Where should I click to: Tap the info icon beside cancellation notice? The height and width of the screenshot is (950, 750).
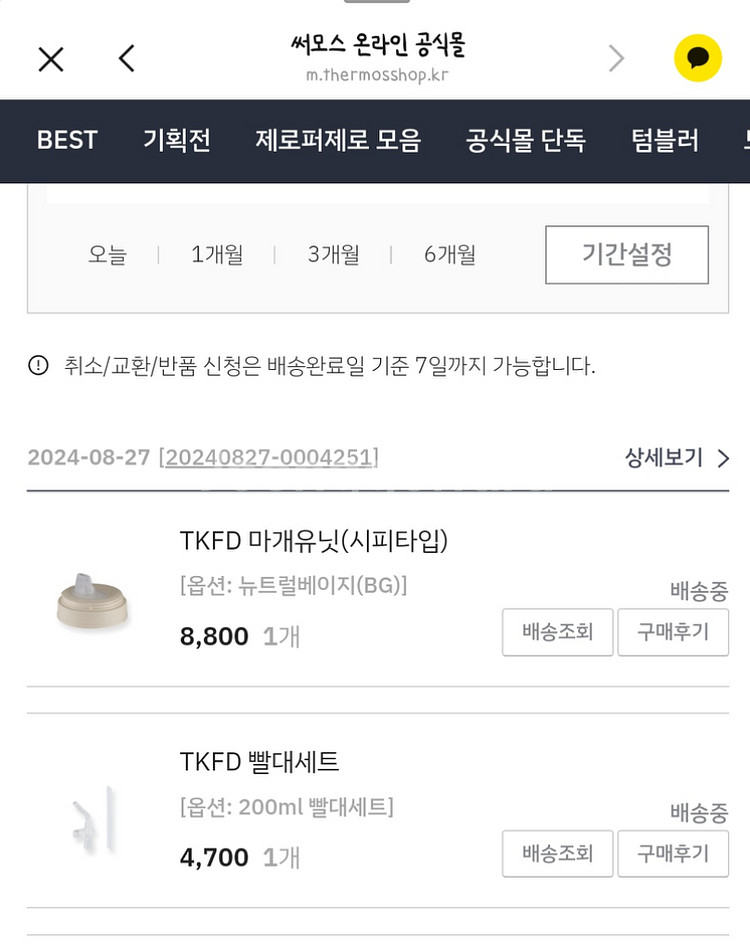point(38,365)
